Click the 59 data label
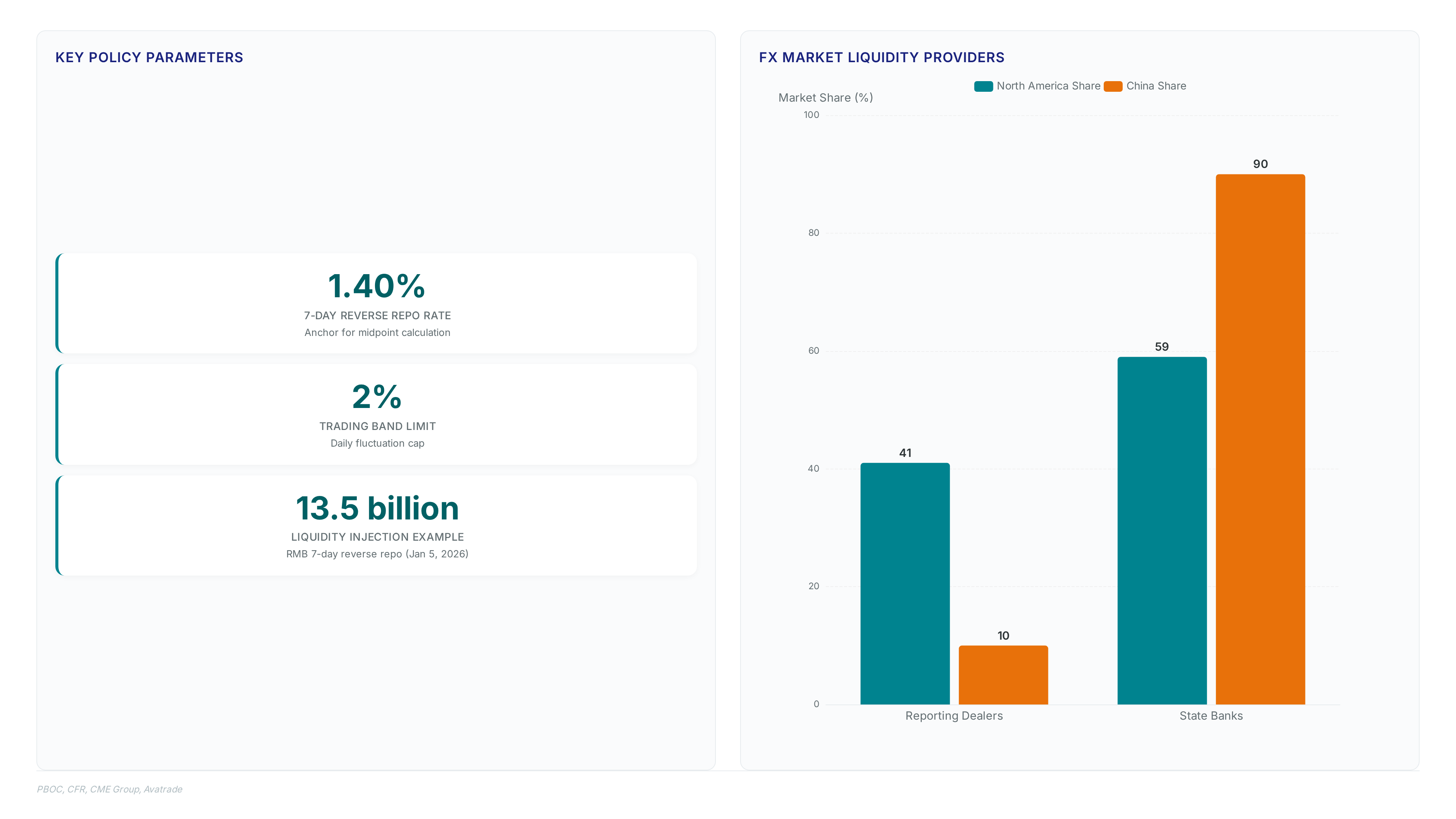The height and width of the screenshot is (819, 1456). point(1162,347)
